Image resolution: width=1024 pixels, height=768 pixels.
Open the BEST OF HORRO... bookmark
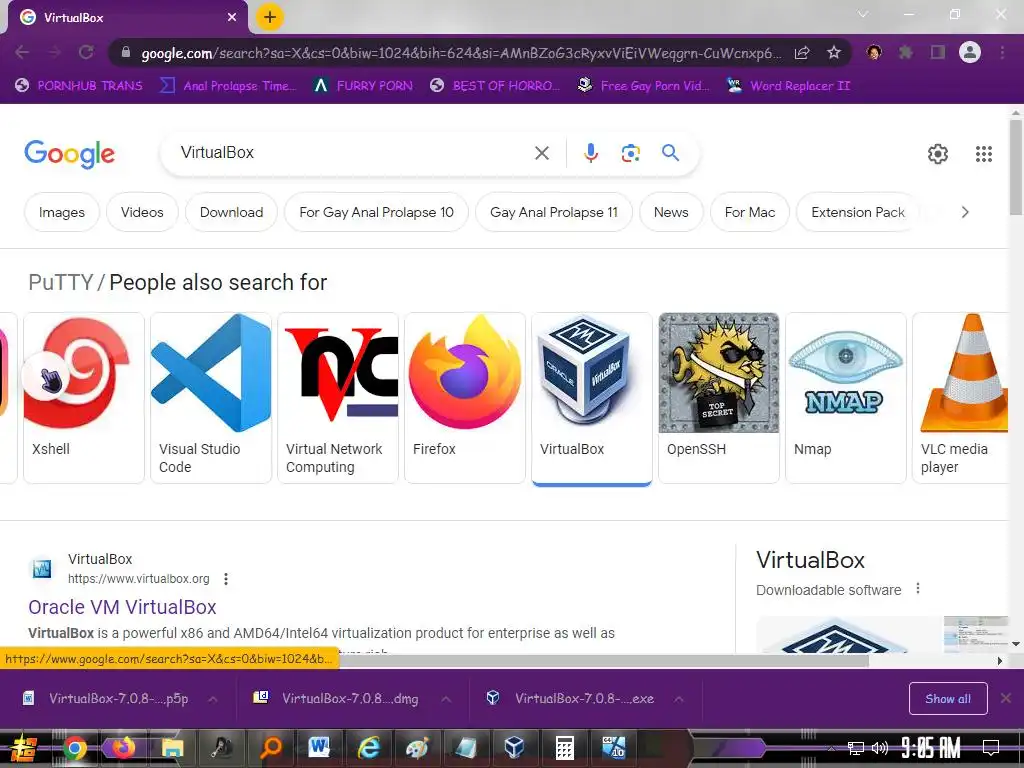pos(495,86)
